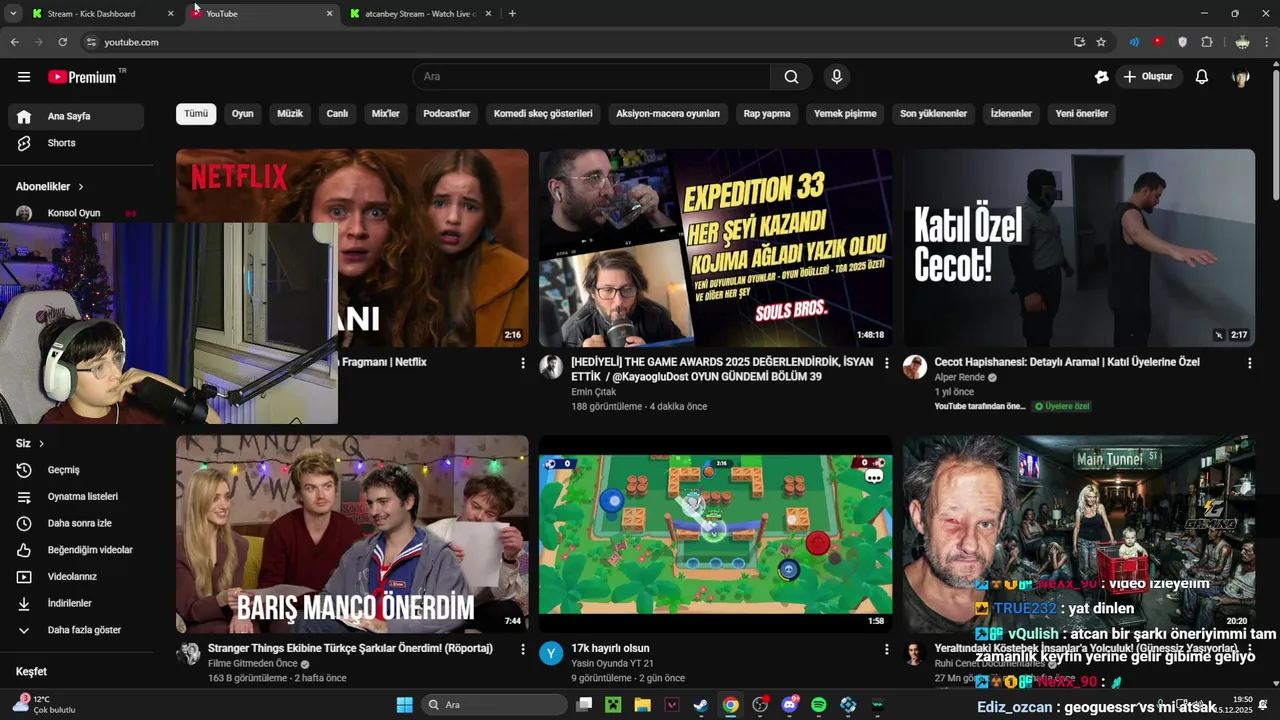Select the Mix'ler filter chip
Image resolution: width=1280 pixels, height=720 pixels.
click(x=386, y=114)
